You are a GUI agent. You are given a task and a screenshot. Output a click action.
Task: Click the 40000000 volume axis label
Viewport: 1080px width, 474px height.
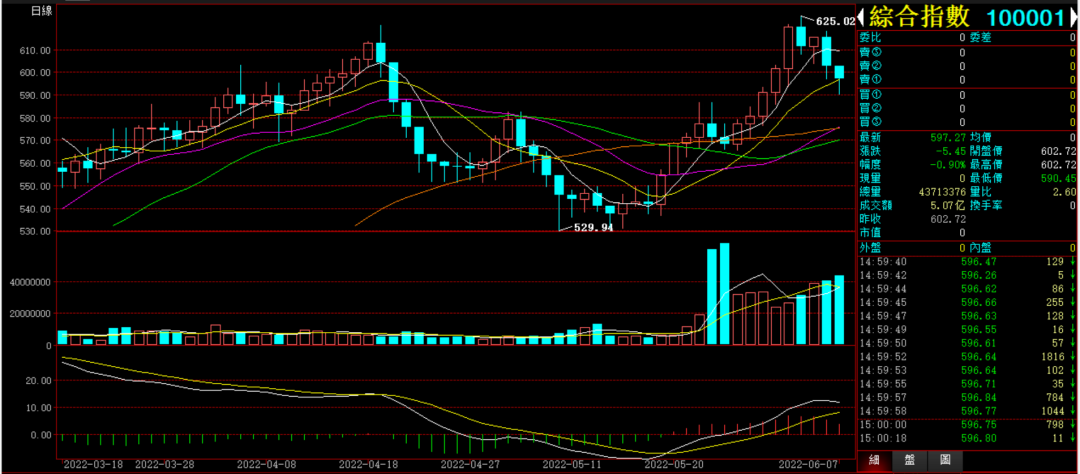pyautogui.click(x=30, y=282)
